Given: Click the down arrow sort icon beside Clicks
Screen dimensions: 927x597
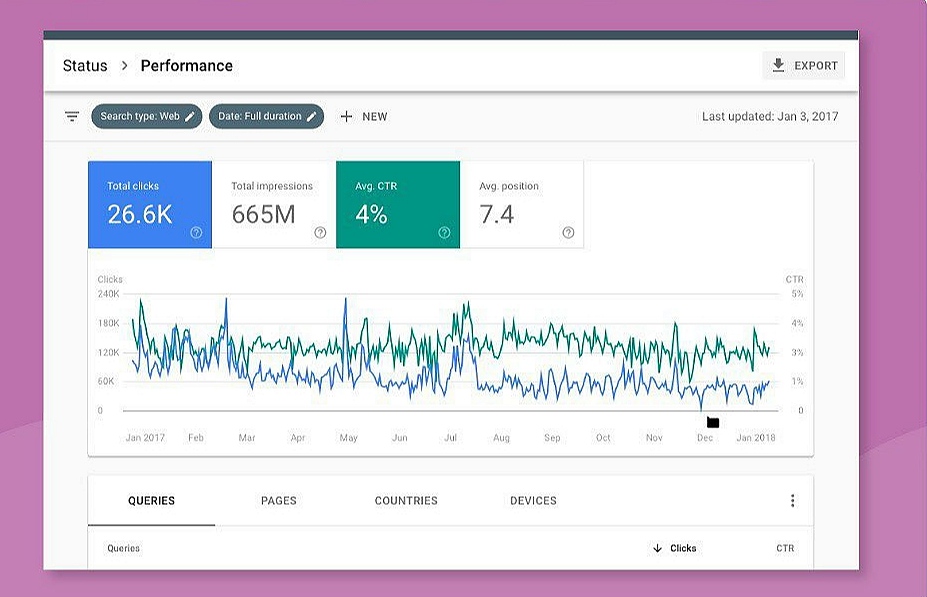Looking at the screenshot, I should pos(657,548).
